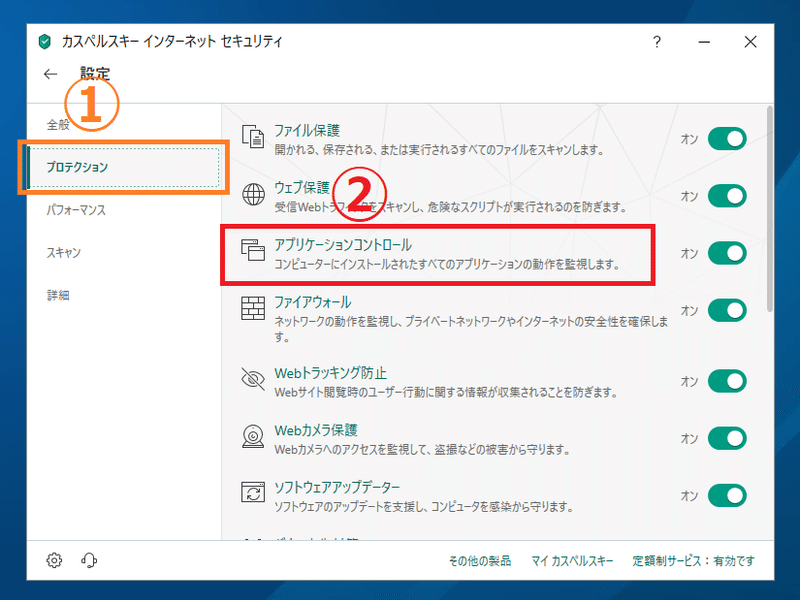This screenshot has width=800, height=600.
Task: Click the ファイアウォール description text
Action: tap(471, 329)
